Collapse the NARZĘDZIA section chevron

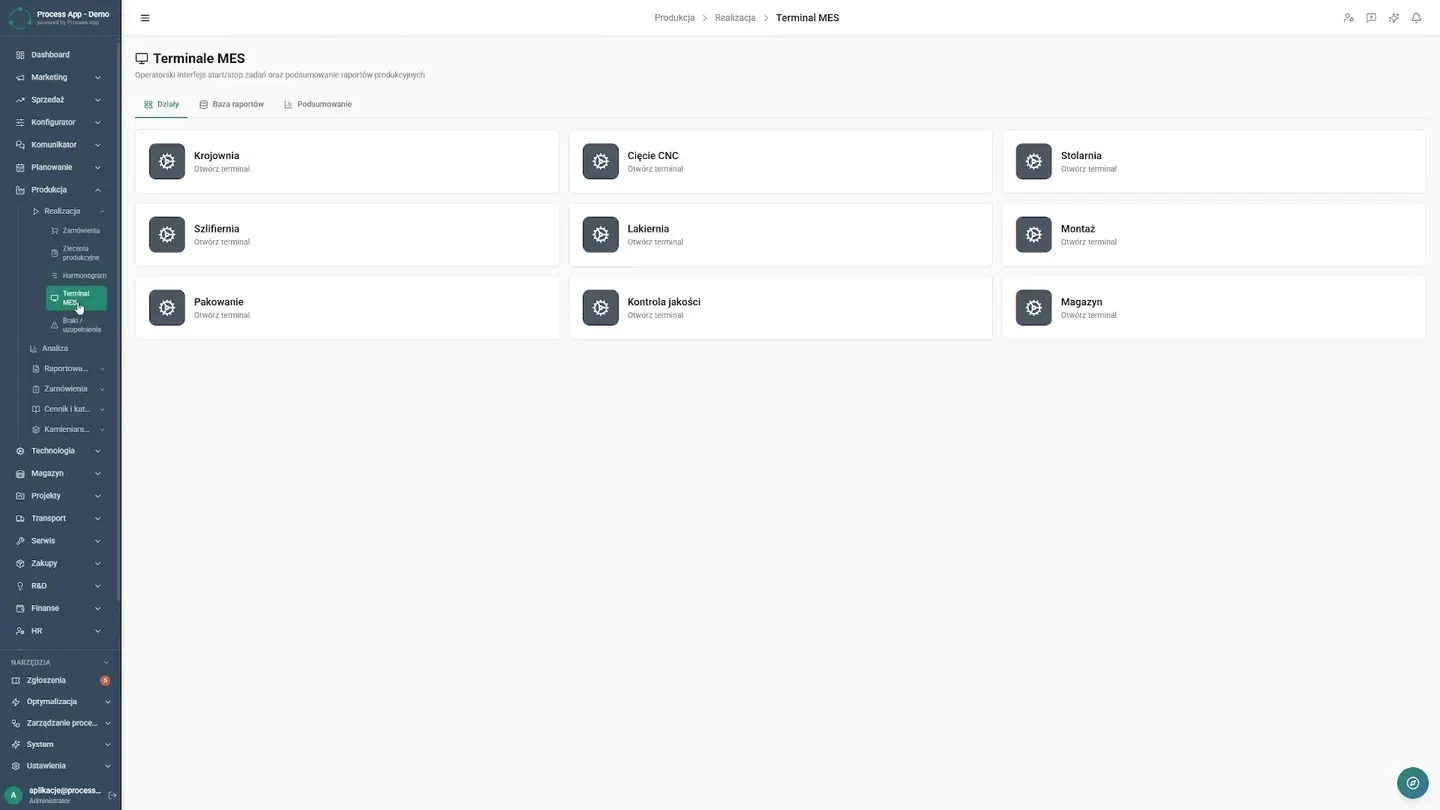(107, 662)
